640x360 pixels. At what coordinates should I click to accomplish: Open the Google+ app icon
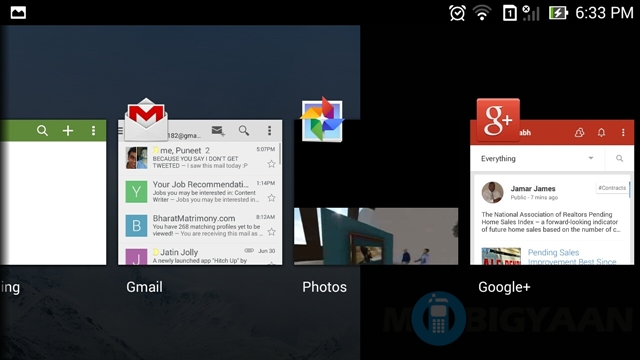click(498, 120)
